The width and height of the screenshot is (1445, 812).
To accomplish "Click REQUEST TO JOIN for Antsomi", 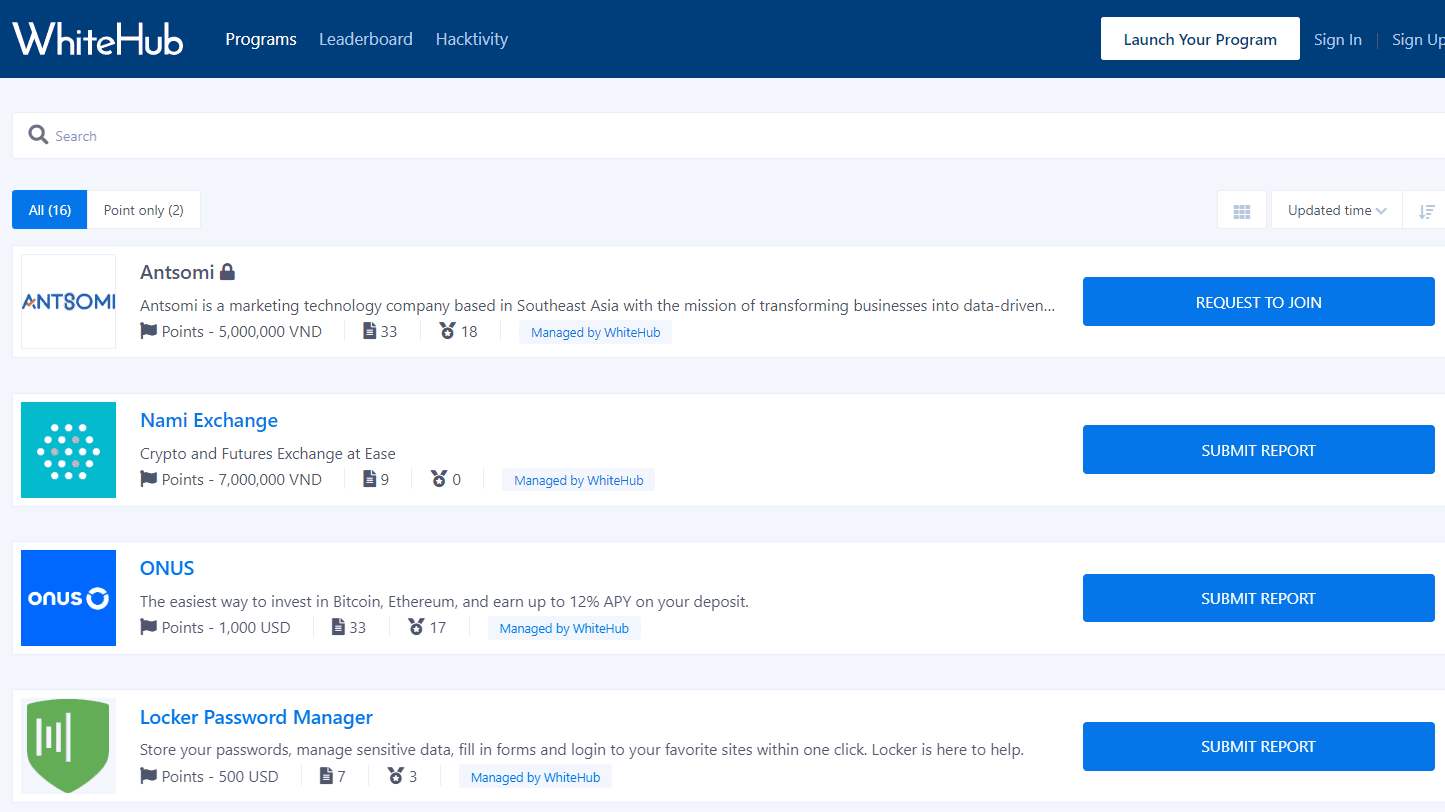I will (1259, 302).
